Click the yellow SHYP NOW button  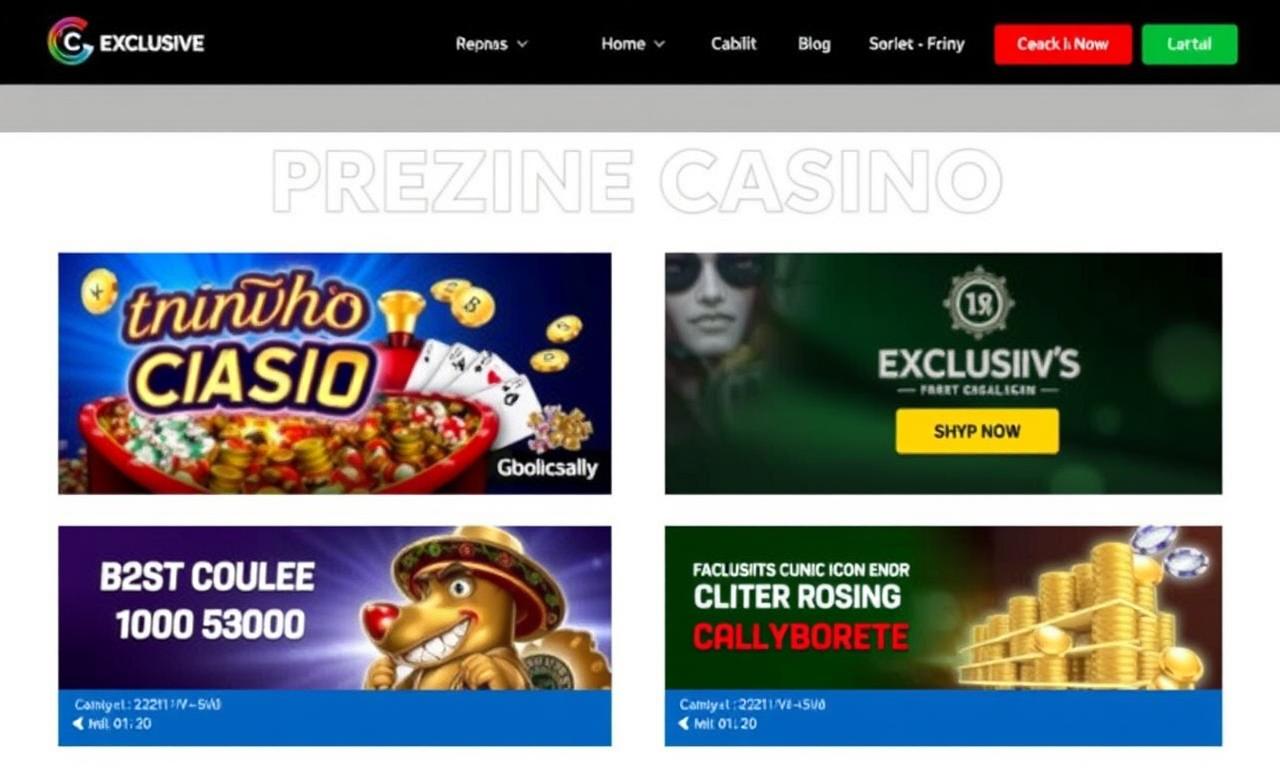click(977, 431)
